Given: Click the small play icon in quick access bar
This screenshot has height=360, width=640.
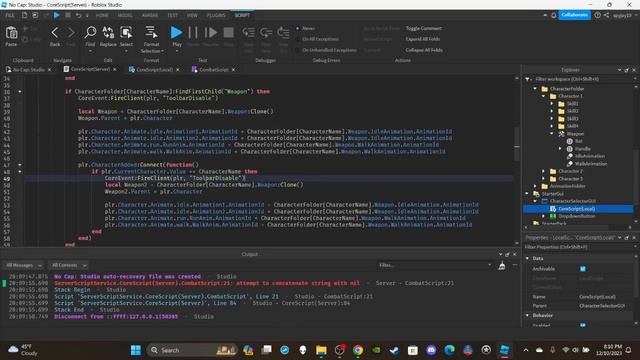Looking at the screenshot, I should coord(57,15).
